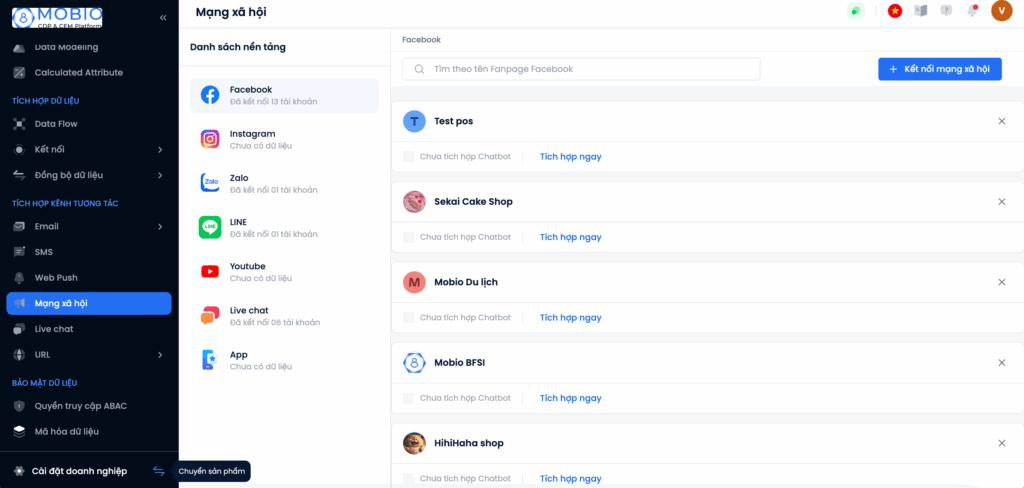Click the Test pos avatar T

click(414, 122)
